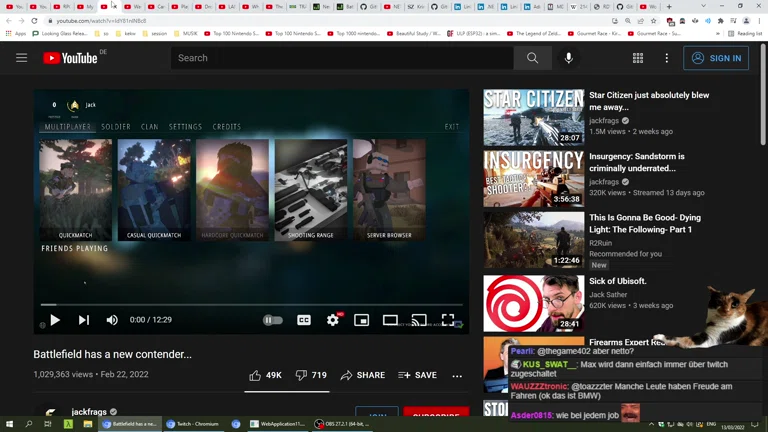Open the tab search dropdown arrow
Screen dimensions: 768x432
703,6
